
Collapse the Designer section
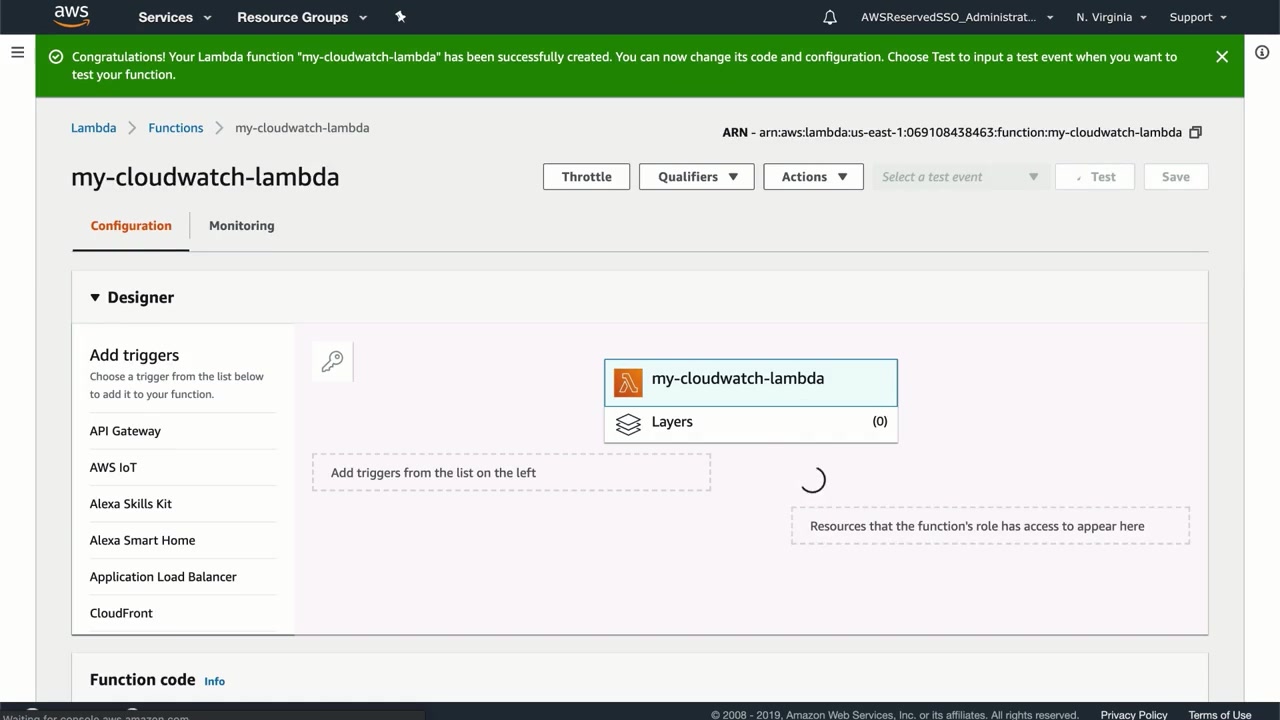pos(95,297)
